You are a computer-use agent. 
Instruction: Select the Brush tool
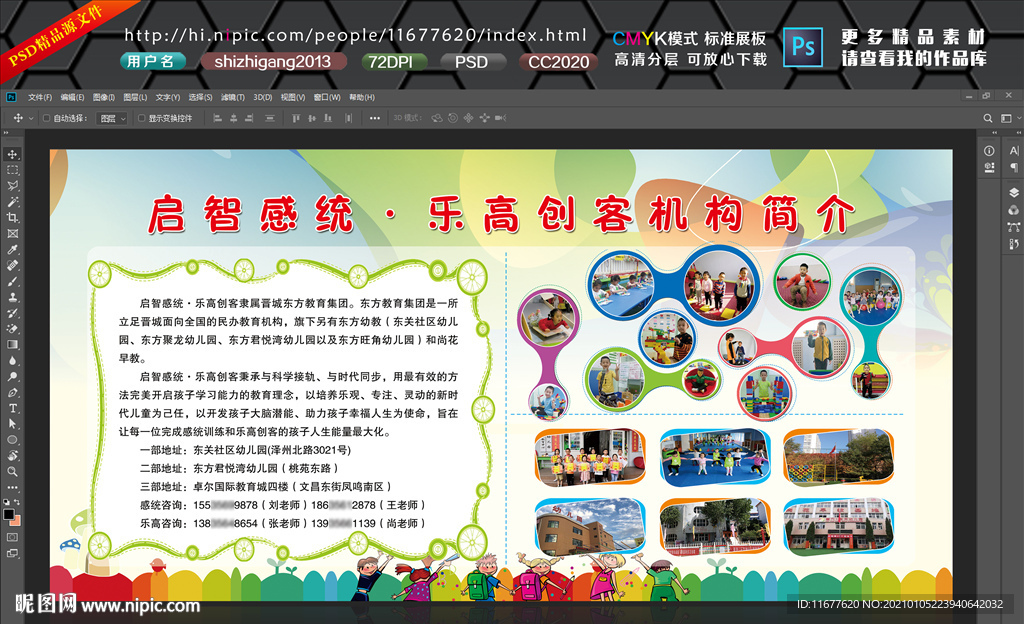point(12,281)
